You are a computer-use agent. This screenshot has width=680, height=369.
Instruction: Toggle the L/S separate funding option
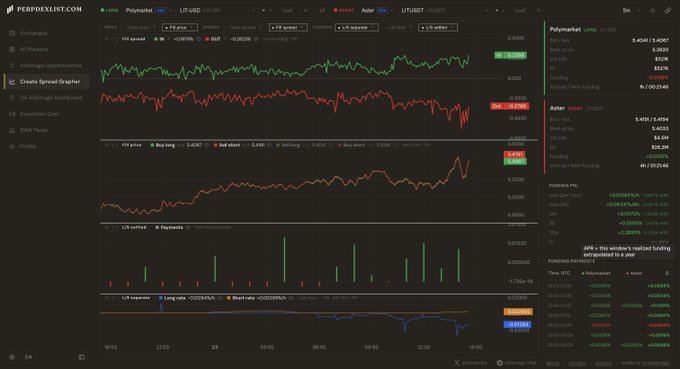(356, 27)
